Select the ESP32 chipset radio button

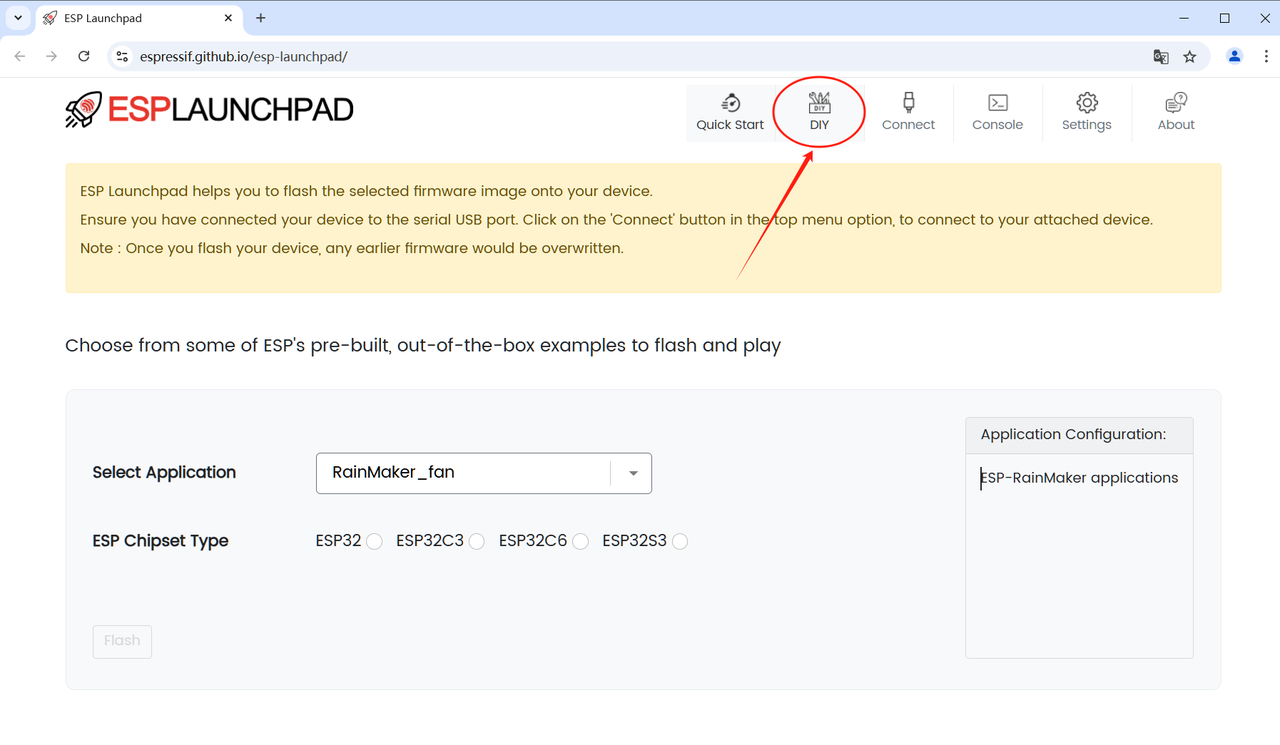click(374, 541)
